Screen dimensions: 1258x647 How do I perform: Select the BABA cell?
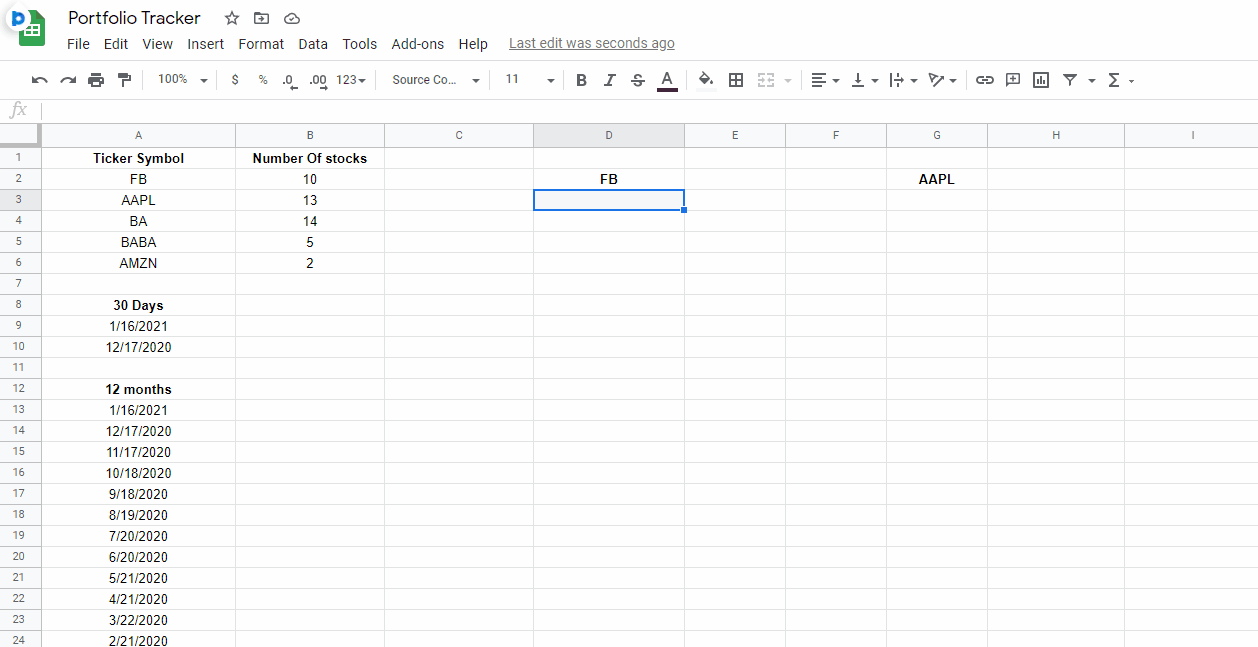point(138,242)
